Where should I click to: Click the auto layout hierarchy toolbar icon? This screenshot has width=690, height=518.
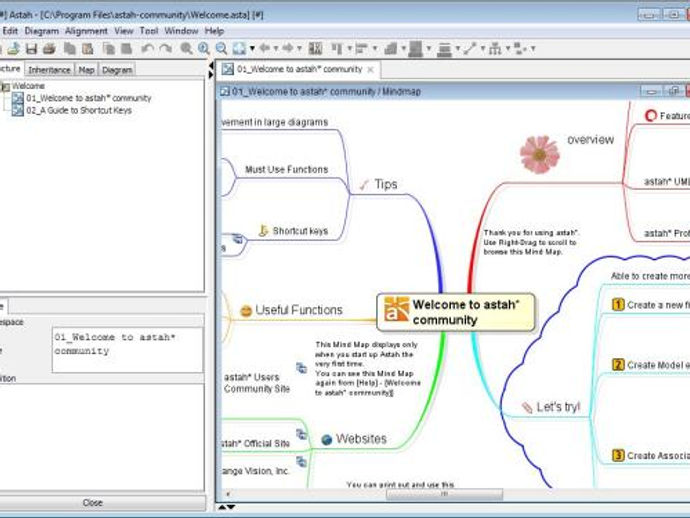click(495, 48)
